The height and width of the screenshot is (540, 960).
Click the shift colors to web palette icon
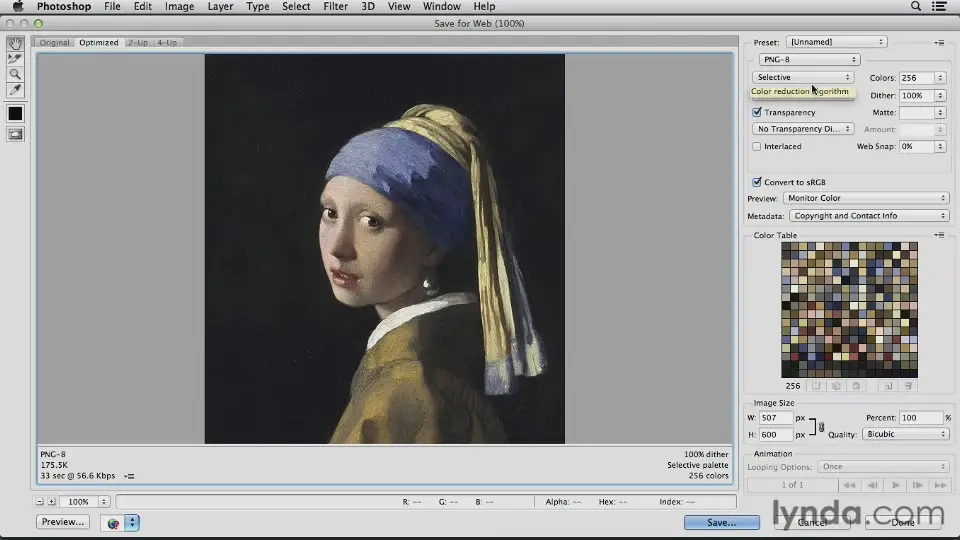tap(836, 386)
